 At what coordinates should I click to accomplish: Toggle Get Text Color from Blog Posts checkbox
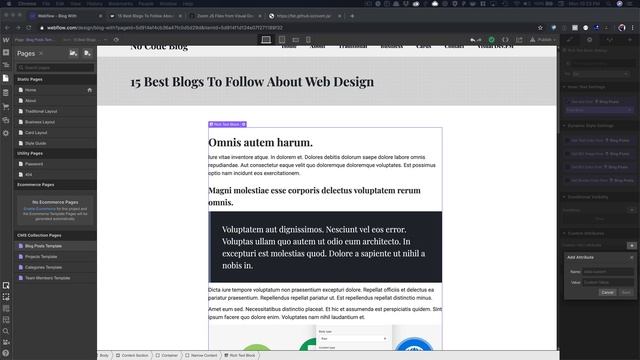[x=567, y=140]
